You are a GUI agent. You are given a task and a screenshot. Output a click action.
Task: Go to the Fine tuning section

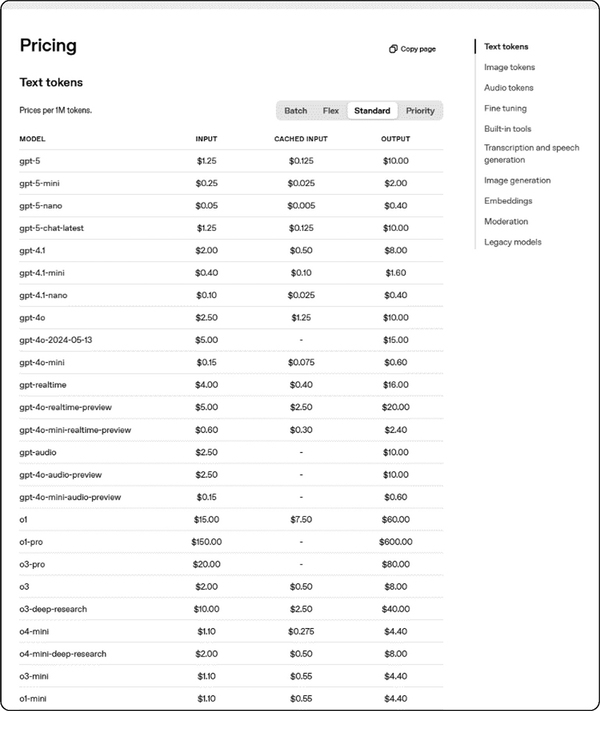[x=505, y=108]
